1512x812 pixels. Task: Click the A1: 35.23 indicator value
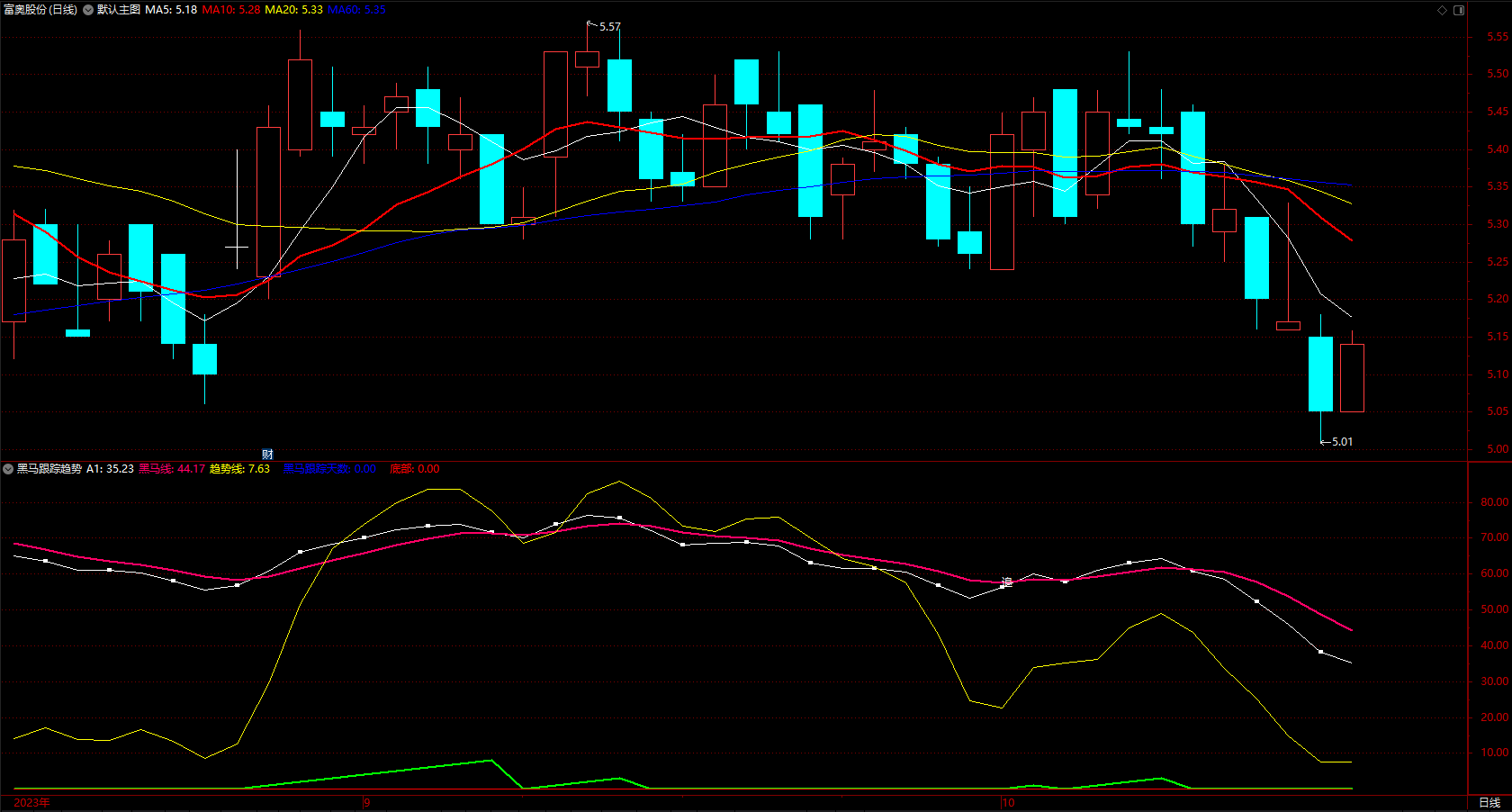[x=110, y=469]
